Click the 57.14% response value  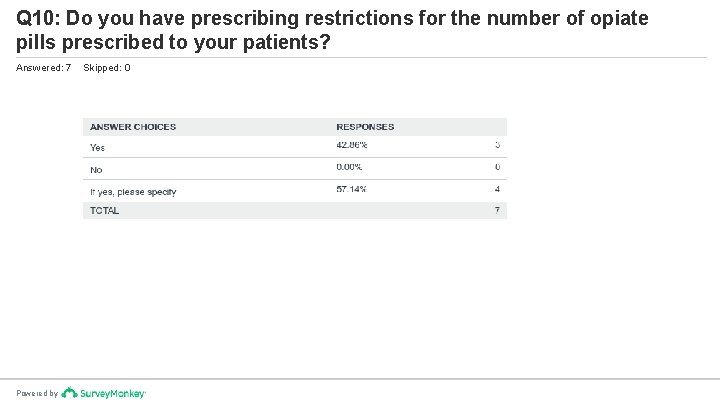pyautogui.click(x=351, y=189)
